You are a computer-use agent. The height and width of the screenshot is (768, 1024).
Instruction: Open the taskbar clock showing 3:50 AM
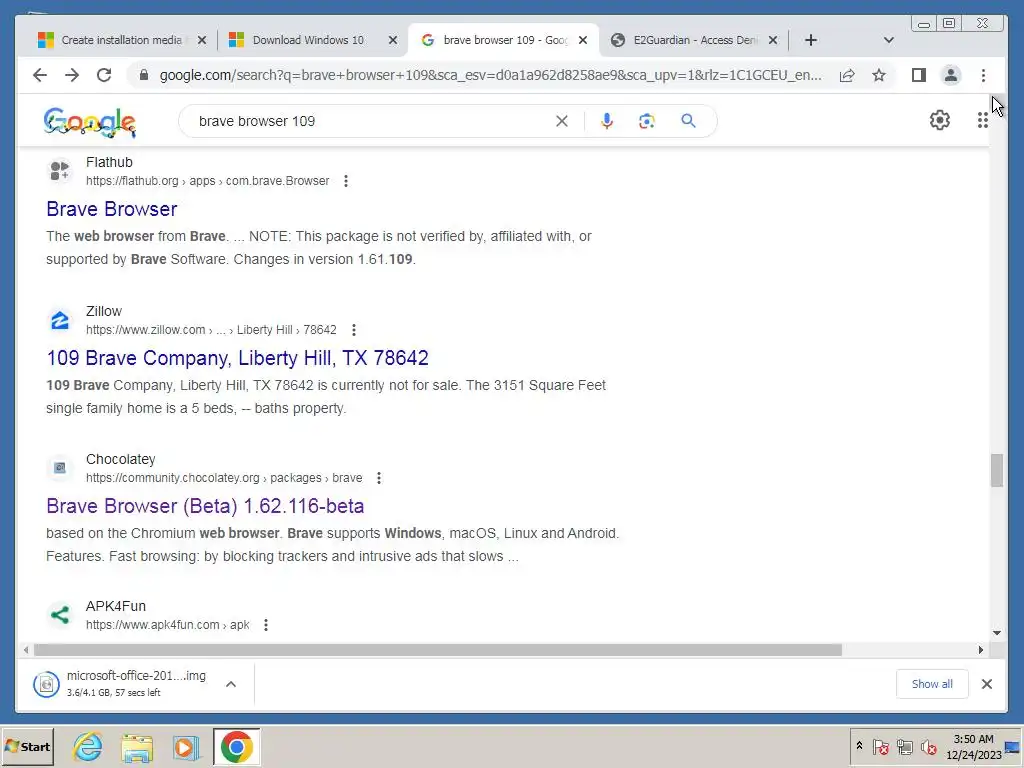pyautogui.click(x=973, y=746)
